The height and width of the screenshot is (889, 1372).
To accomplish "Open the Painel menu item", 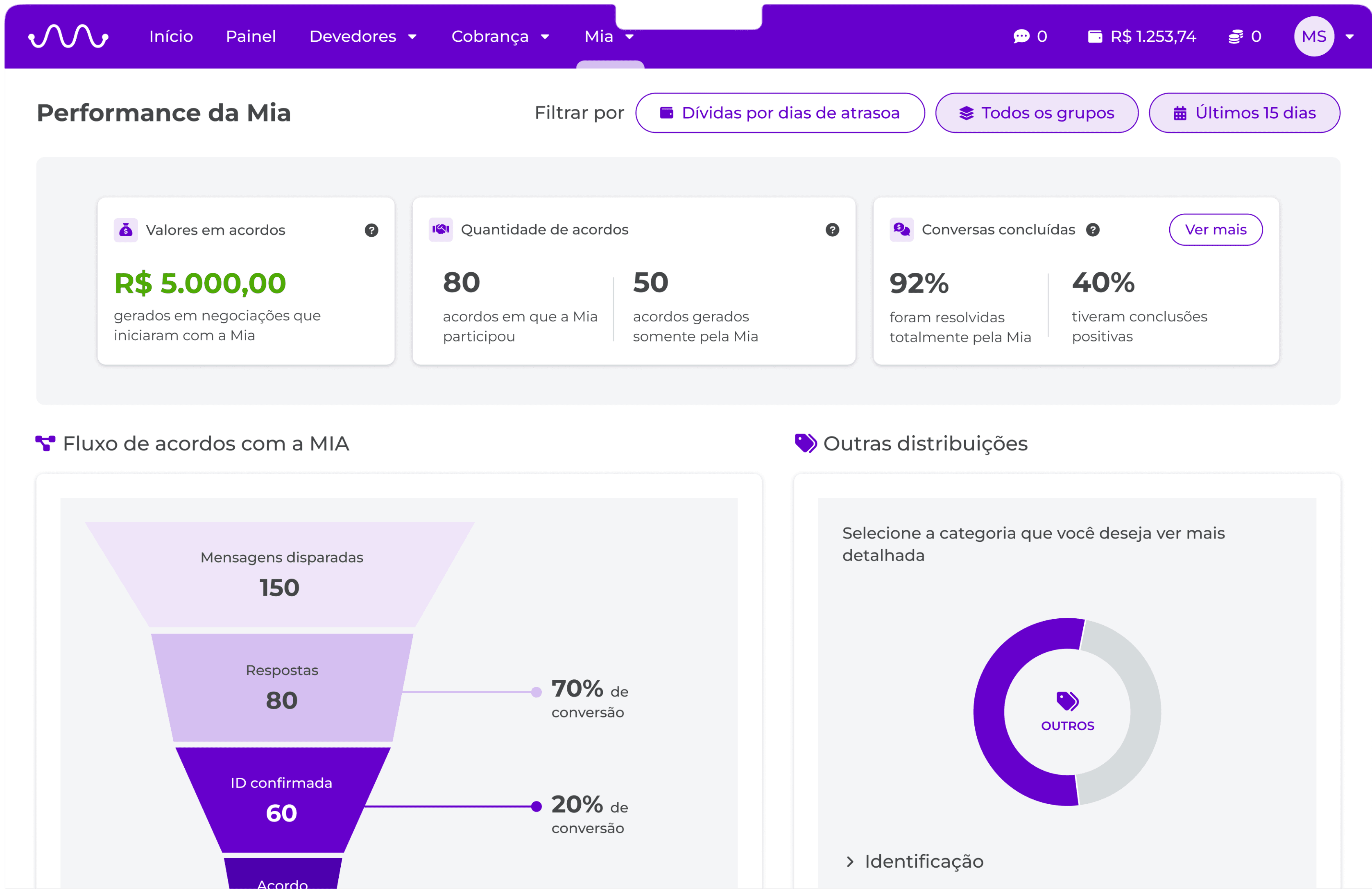I will [251, 36].
